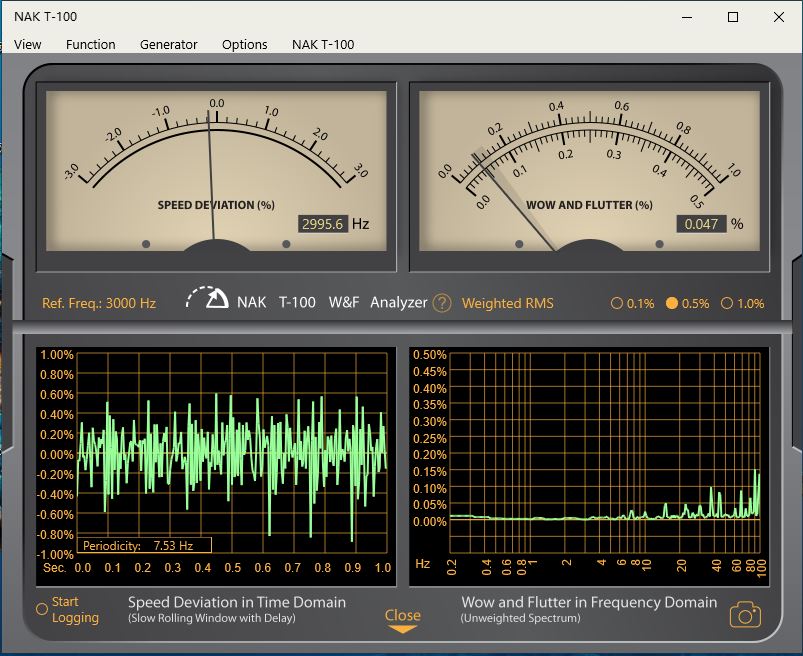Image resolution: width=803 pixels, height=656 pixels.
Task: Select the 0.5% range radio button
Action: click(671, 303)
